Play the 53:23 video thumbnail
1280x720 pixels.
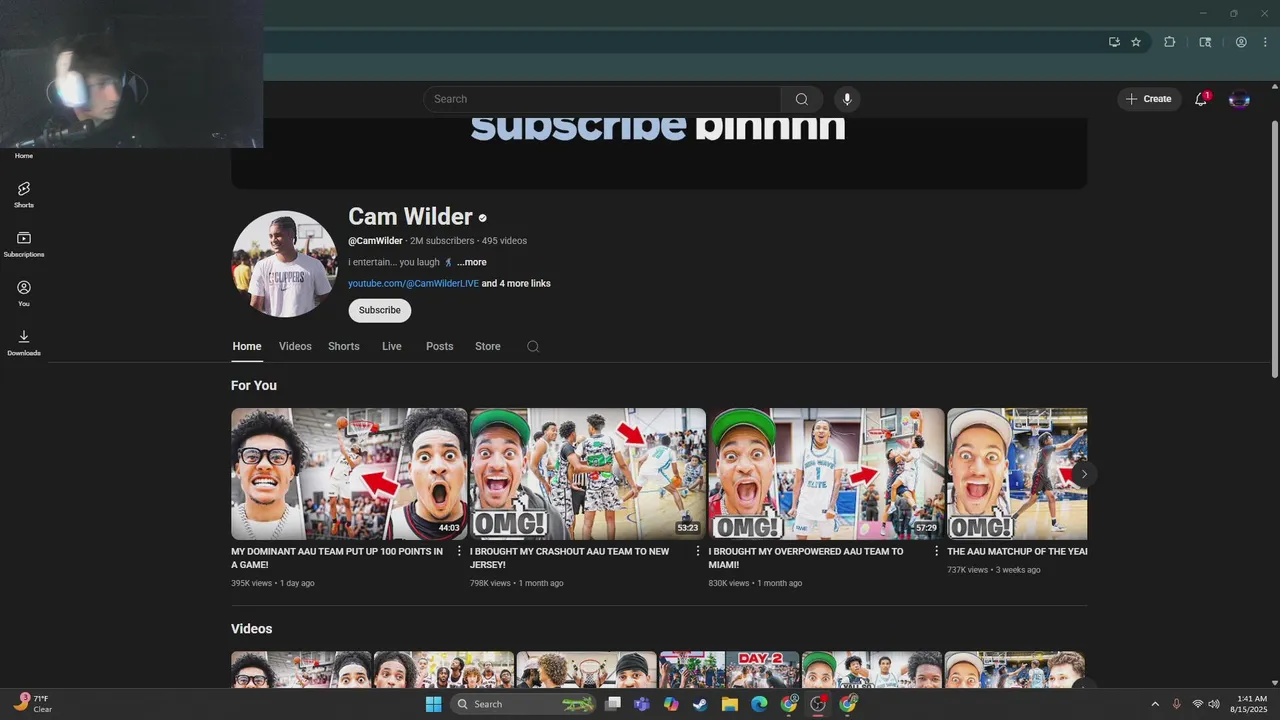[588, 474]
